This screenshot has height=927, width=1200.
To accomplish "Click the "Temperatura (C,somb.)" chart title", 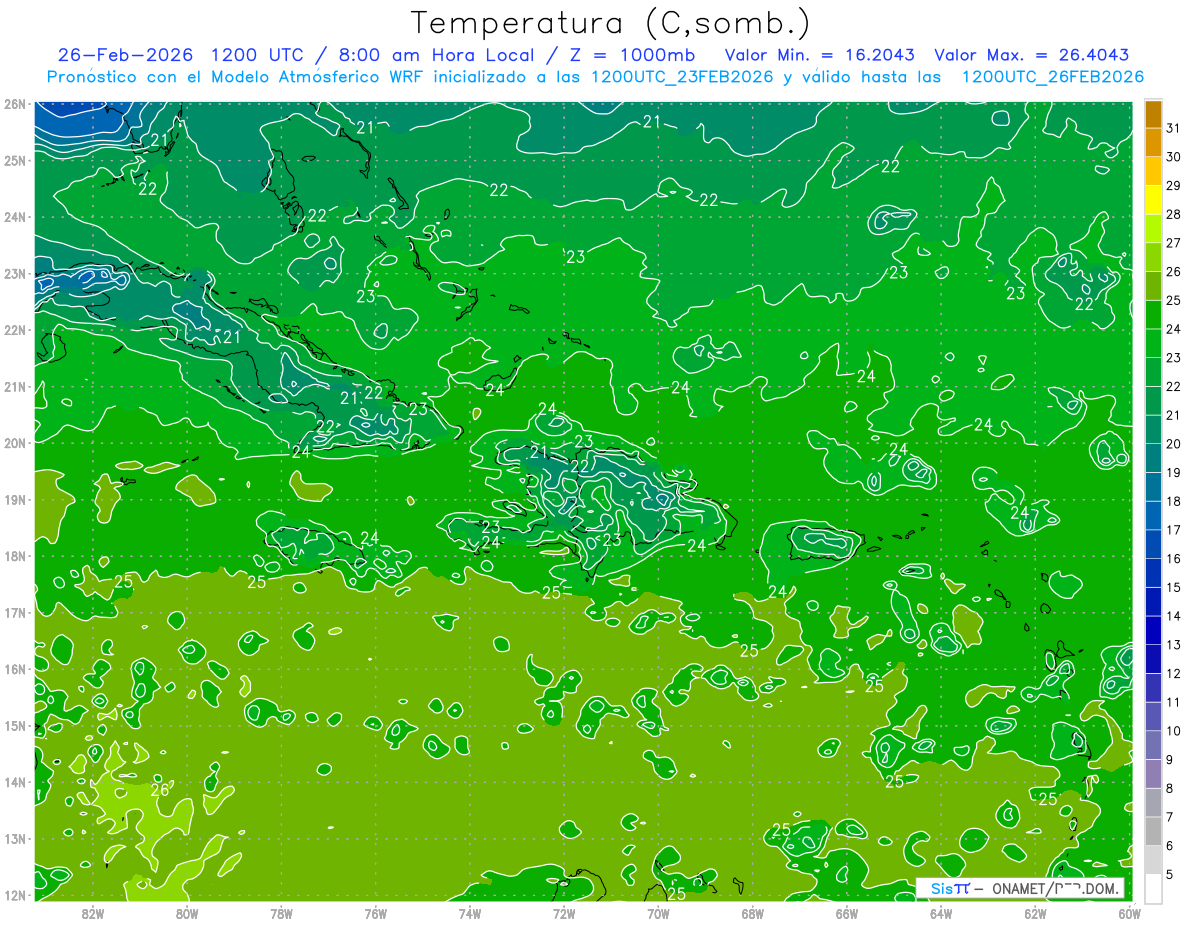I will pos(611,24).
